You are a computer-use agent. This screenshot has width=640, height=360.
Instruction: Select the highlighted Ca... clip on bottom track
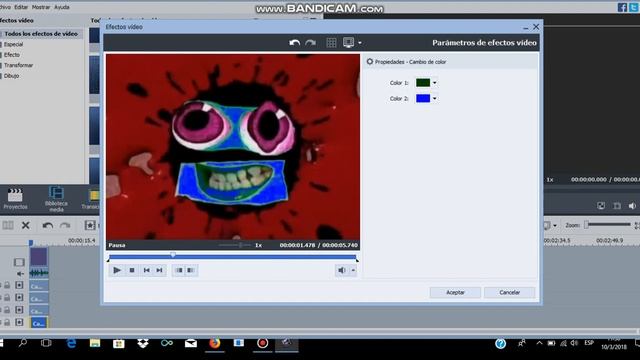[x=39, y=323]
